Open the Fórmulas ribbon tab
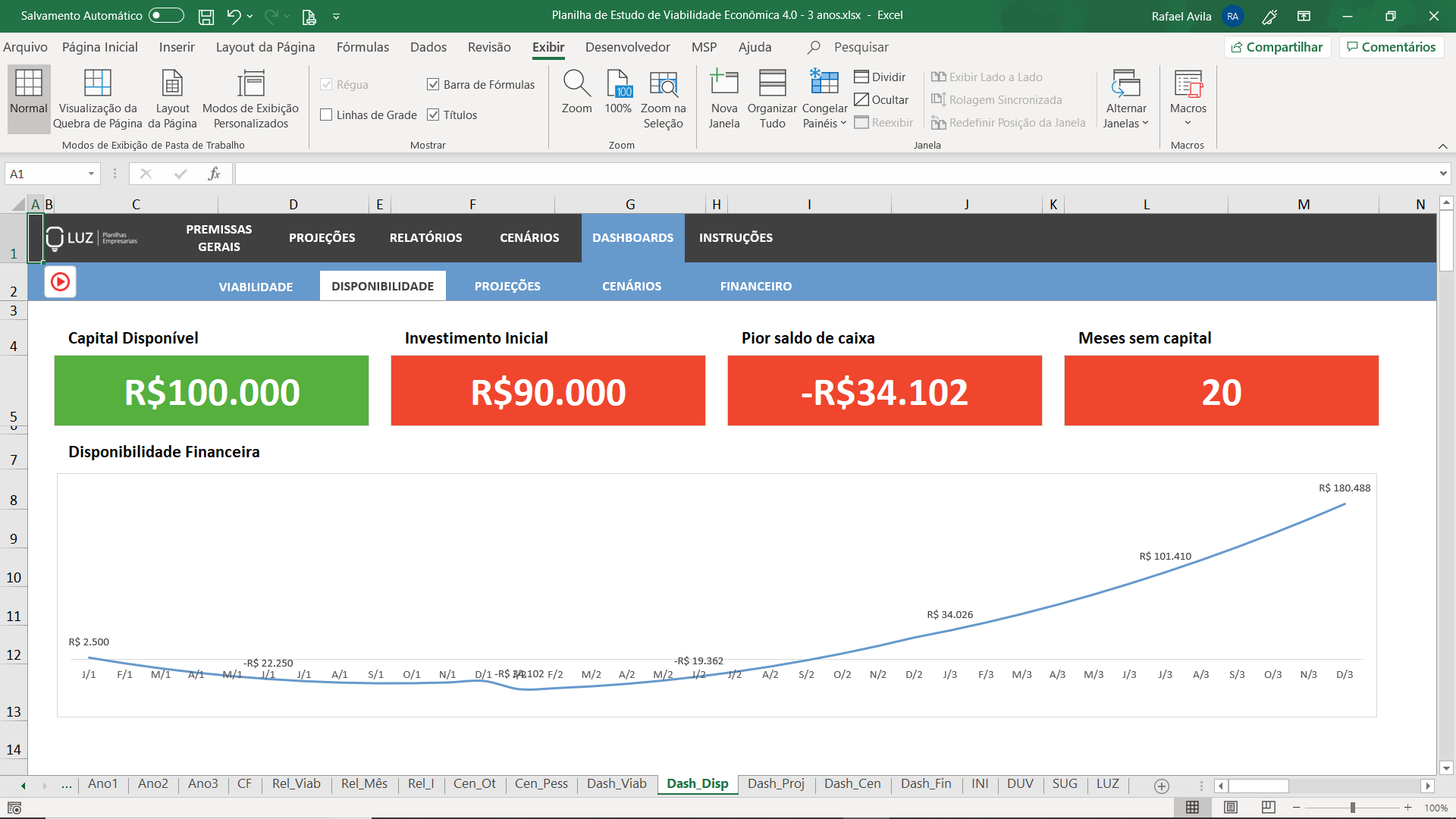 pyautogui.click(x=362, y=47)
